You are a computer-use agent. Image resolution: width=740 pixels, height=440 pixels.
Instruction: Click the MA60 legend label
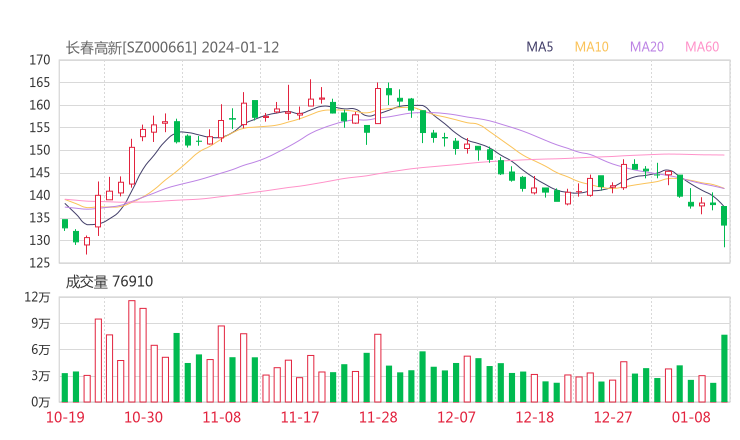point(702,47)
